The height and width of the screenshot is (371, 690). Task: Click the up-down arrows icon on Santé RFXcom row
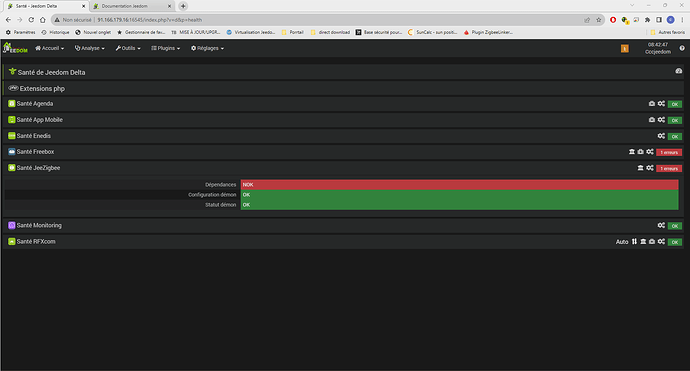point(634,242)
